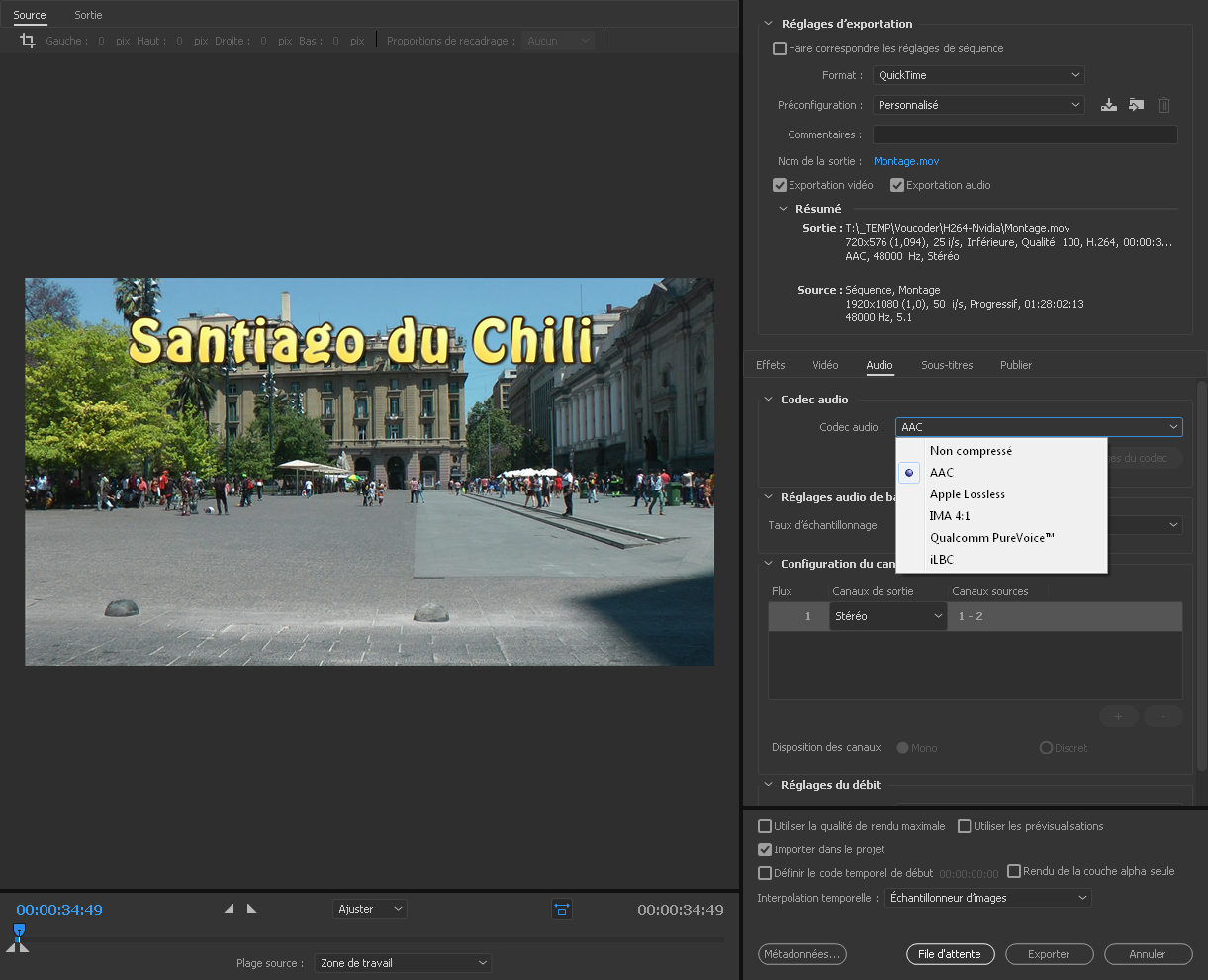Uncheck Importer dans le projet
Screen dimensions: 1208x980
765,849
